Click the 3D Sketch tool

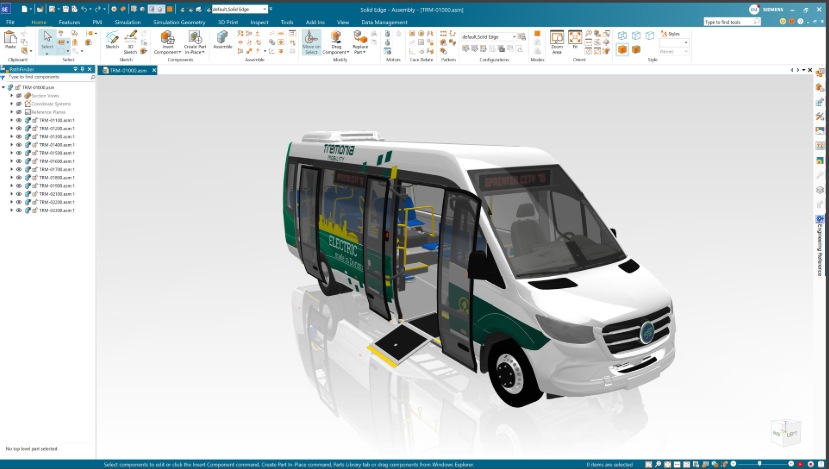pos(130,38)
